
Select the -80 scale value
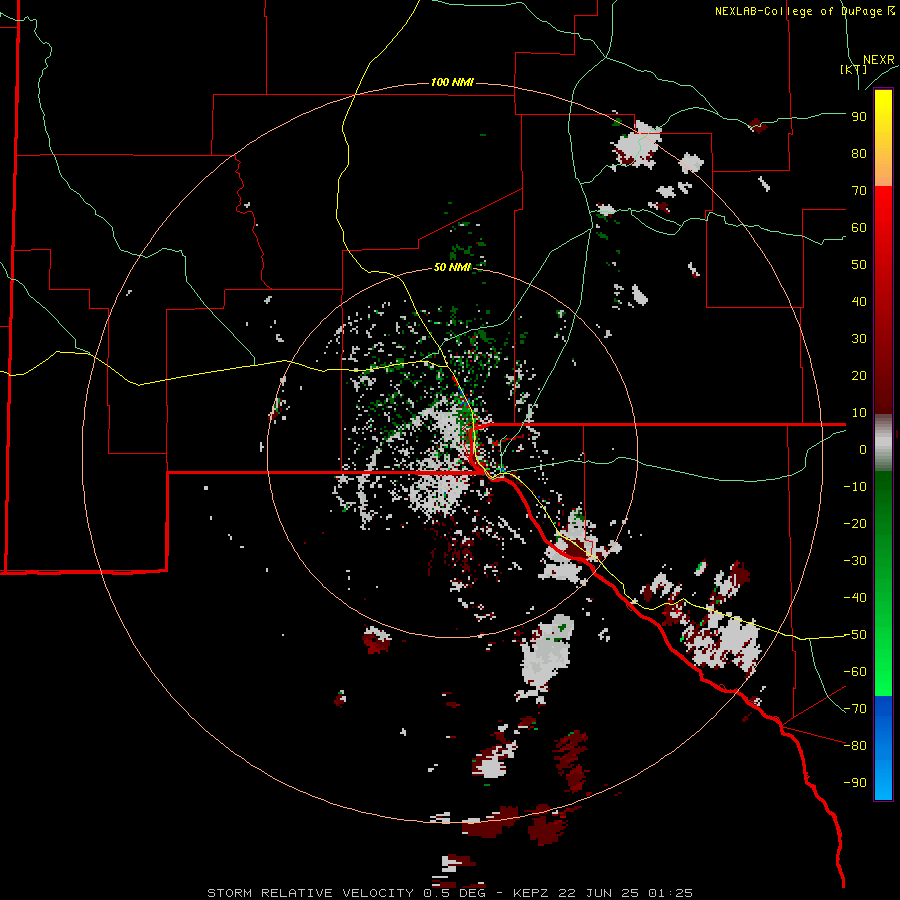855,746
